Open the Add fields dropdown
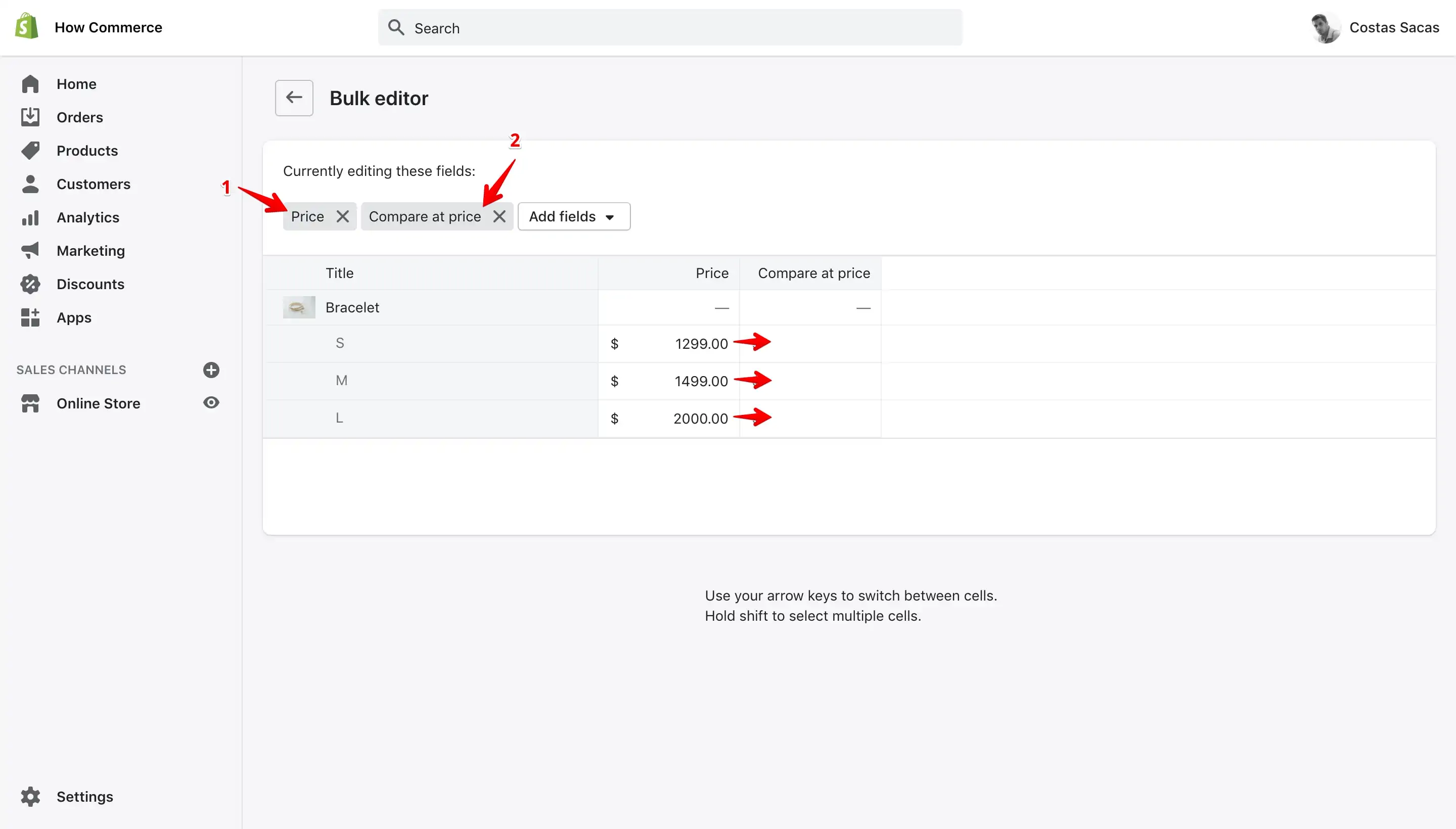Viewport: 1456px width, 829px height. (x=574, y=216)
